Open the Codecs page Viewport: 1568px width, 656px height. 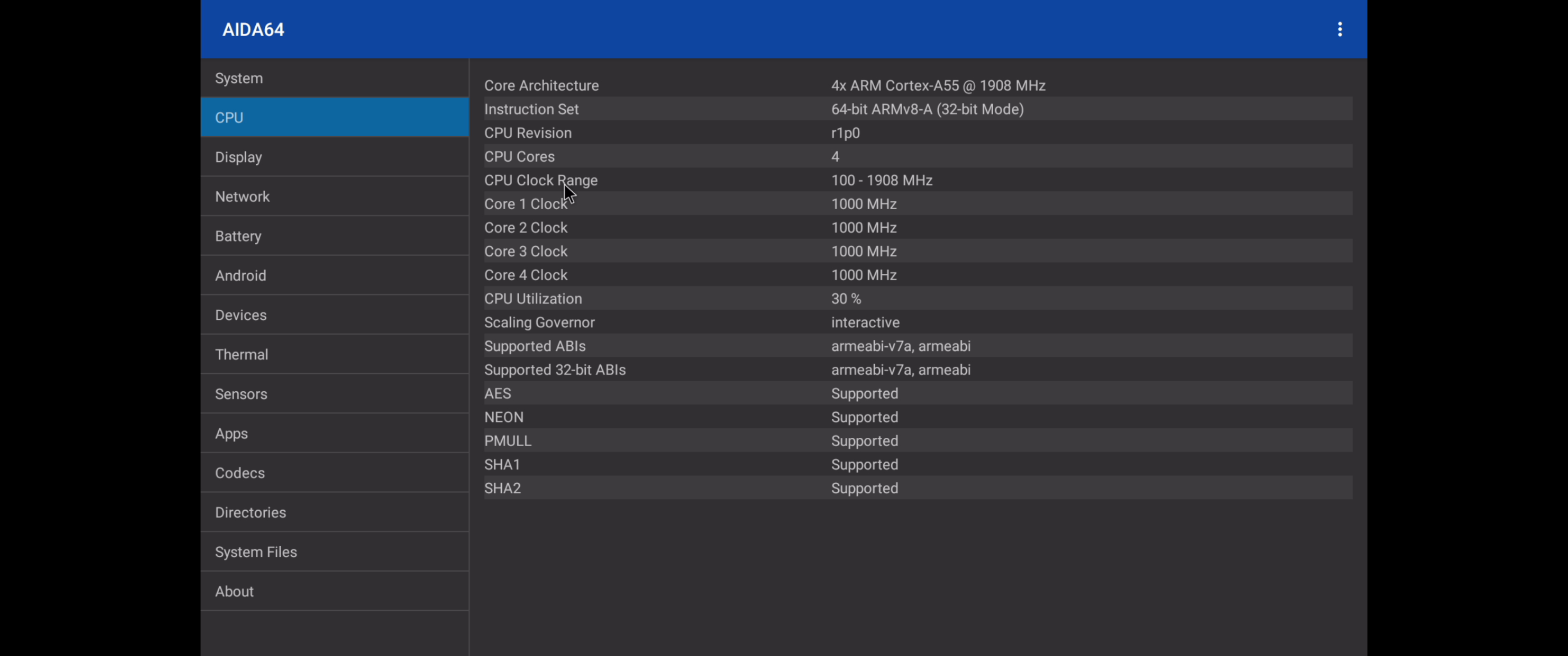point(334,473)
